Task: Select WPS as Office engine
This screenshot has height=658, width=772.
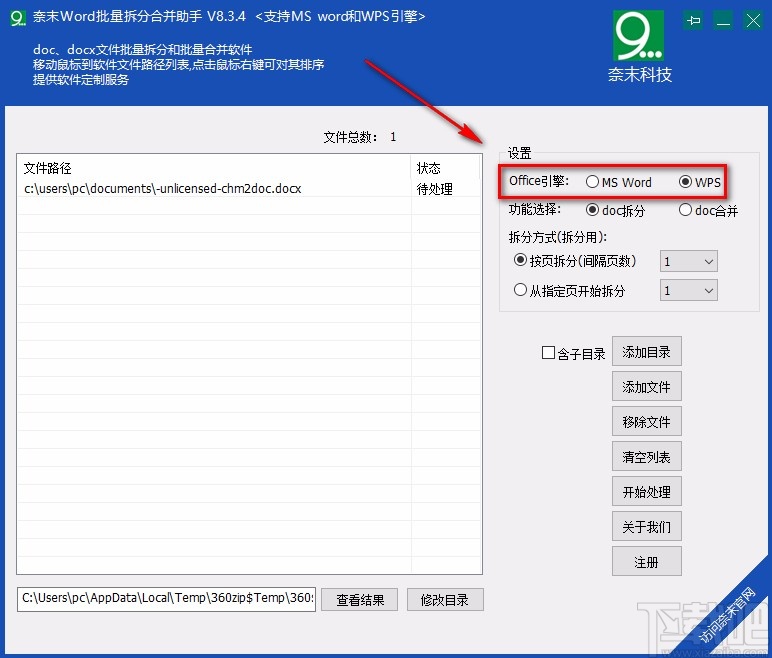Action: 700,182
